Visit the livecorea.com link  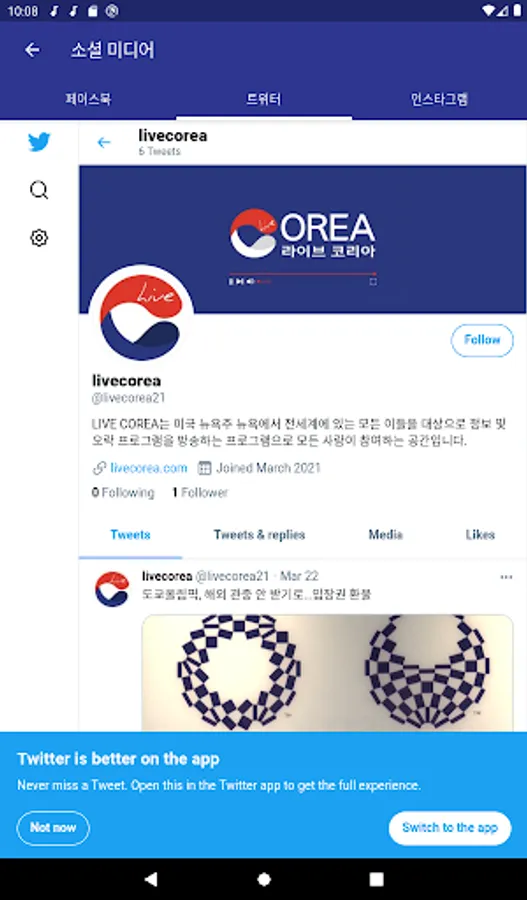(x=149, y=468)
